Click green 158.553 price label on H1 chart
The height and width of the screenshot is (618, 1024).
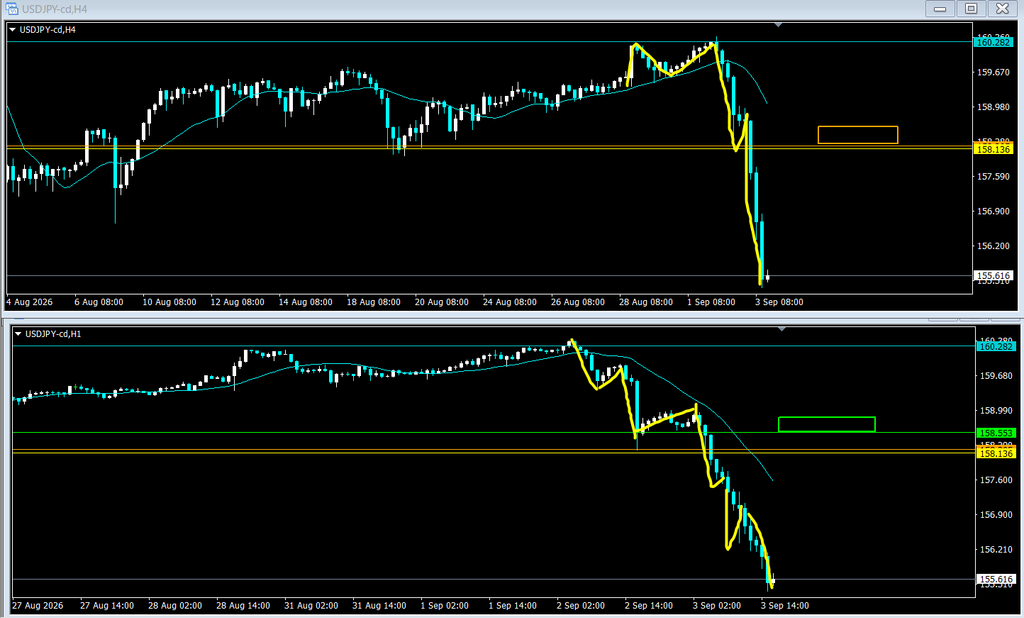[x=996, y=433]
